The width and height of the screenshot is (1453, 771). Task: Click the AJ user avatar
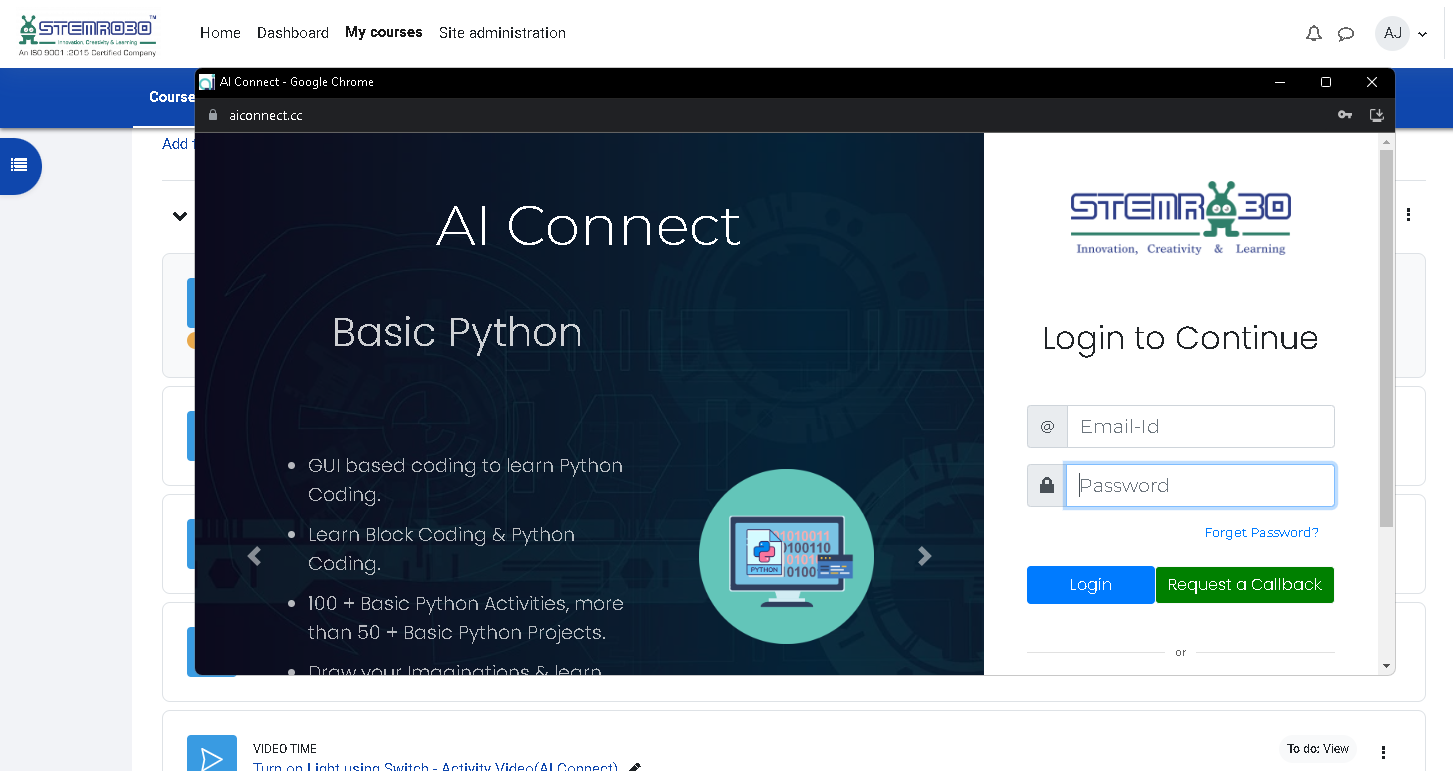point(1392,33)
